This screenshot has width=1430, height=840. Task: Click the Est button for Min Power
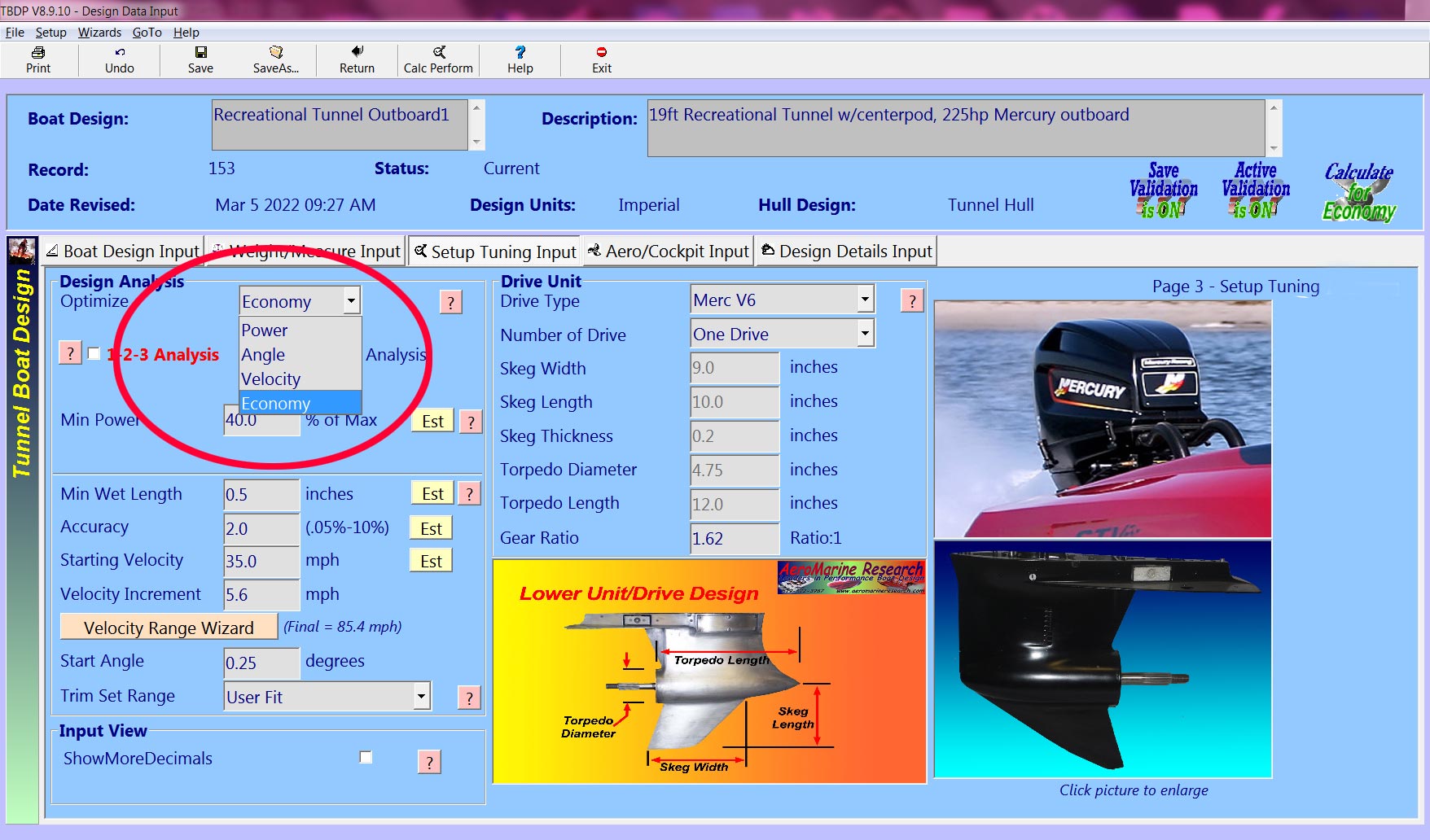432,422
